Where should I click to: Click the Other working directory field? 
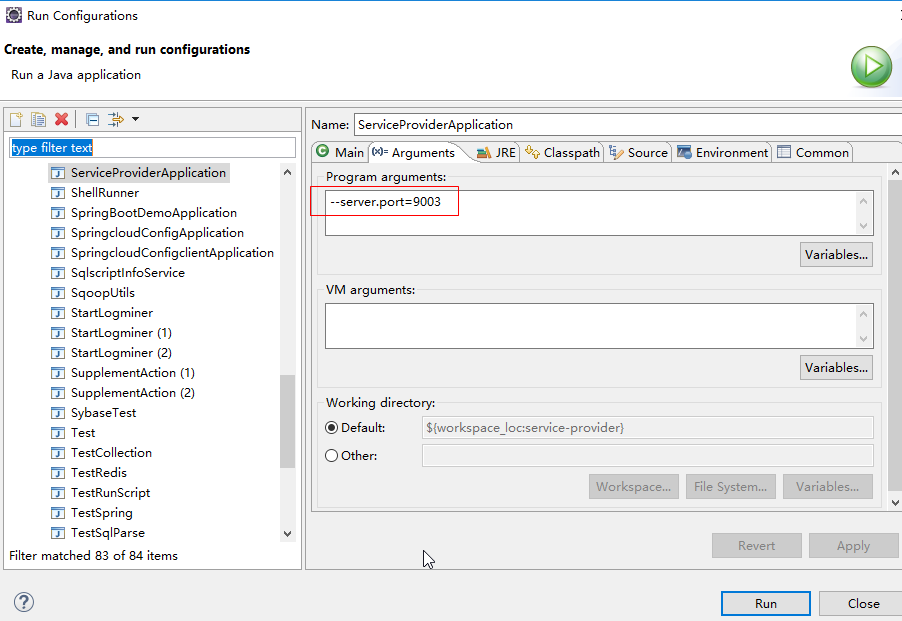(648, 455)
